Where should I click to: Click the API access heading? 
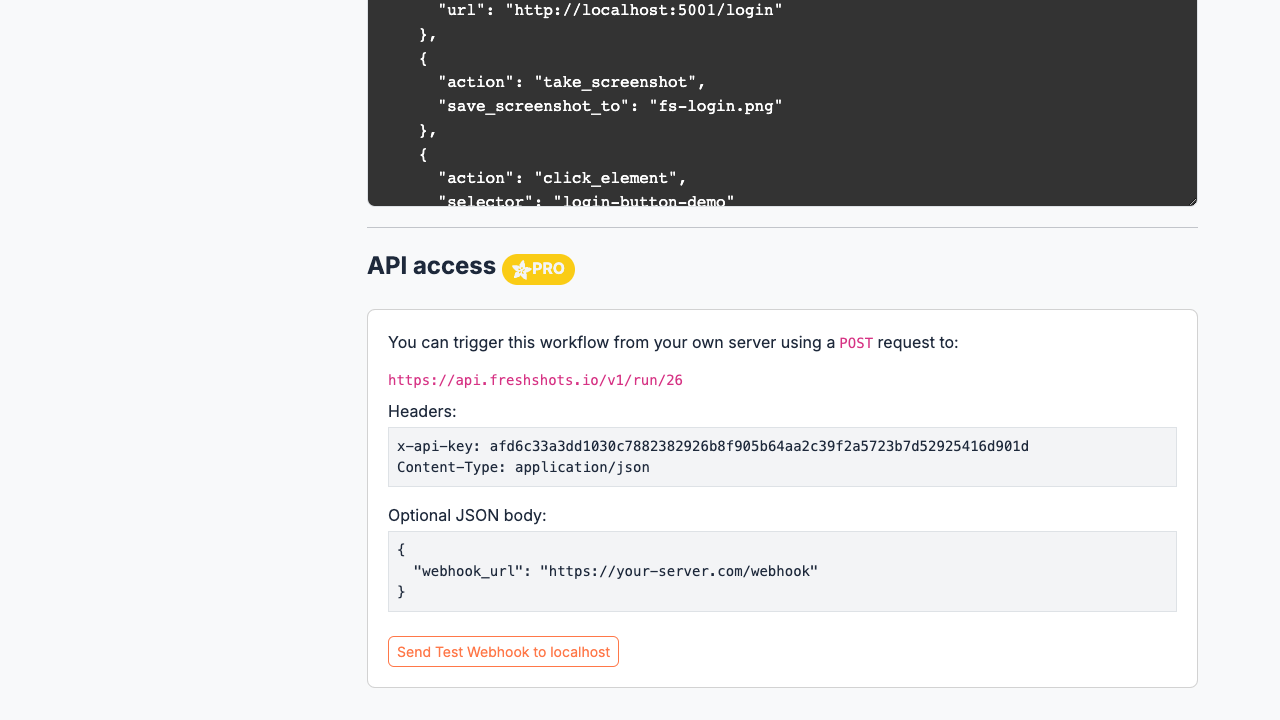pos(431,266)
